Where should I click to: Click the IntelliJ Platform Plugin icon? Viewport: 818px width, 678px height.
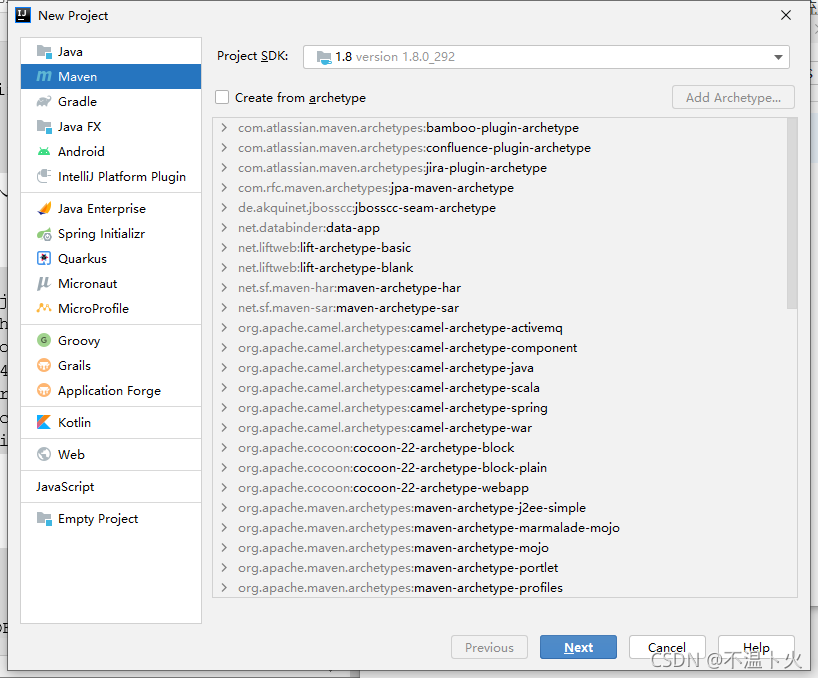click(44, 176)
